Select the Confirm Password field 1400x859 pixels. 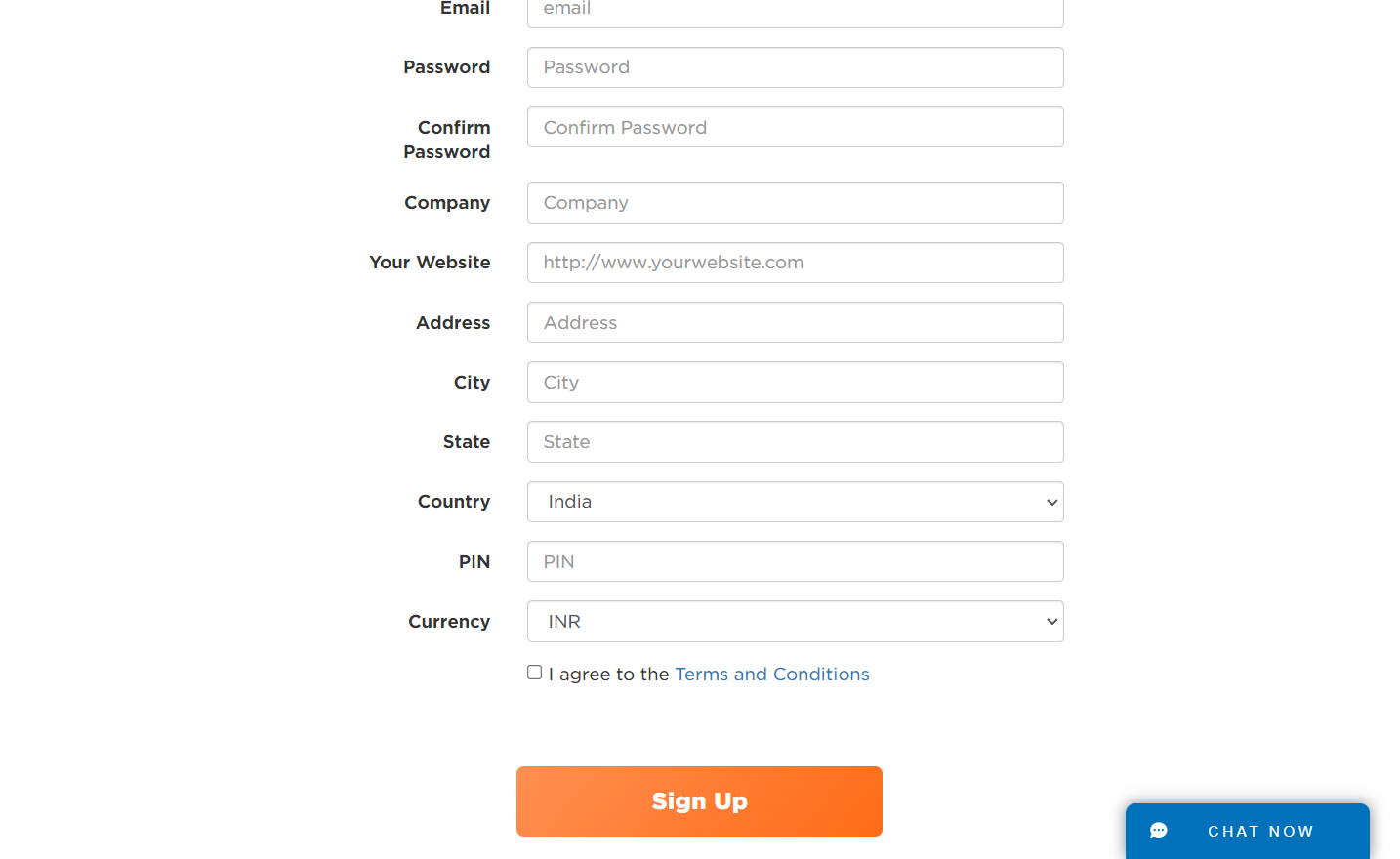point(795,127)
